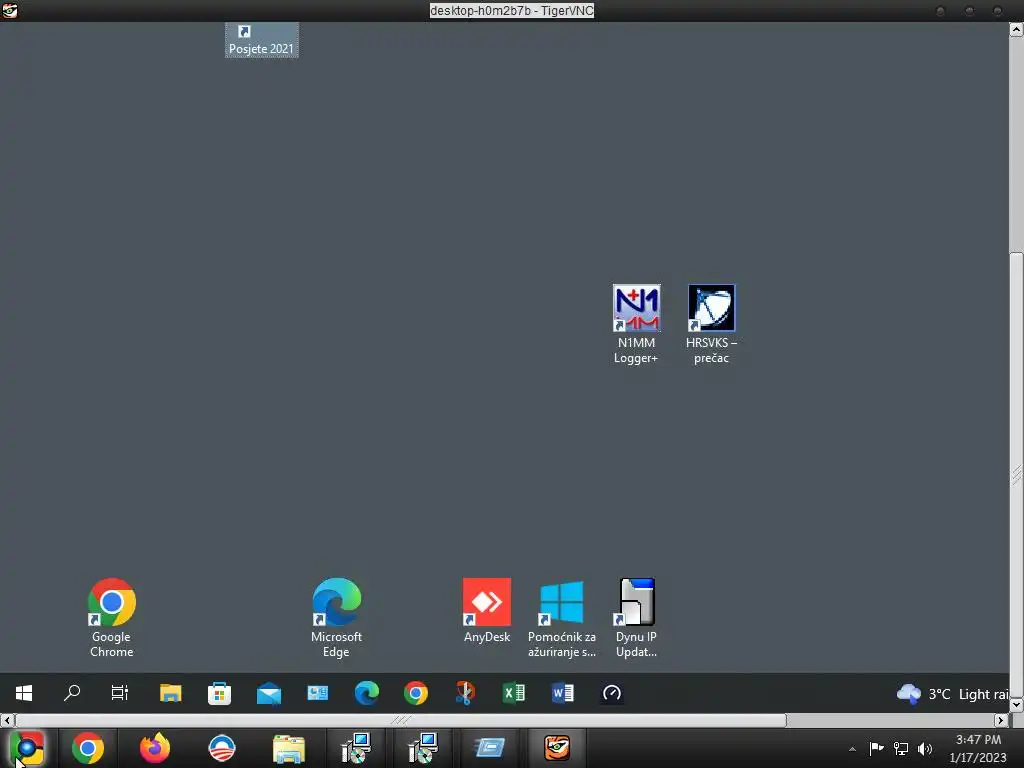Open the remote Windows Start menu
Screen dimensions: 1024x768
pos(24,693)
